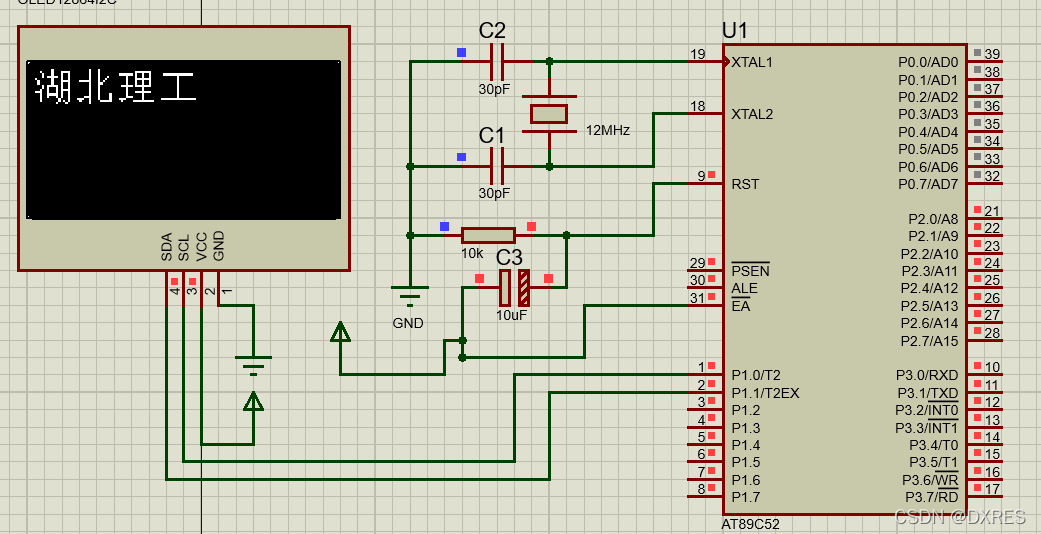The image size is (1041, 534).
Task: Click the P0.7/AD7 pin label
Action: pyautogui.click(x=928, y=184)
